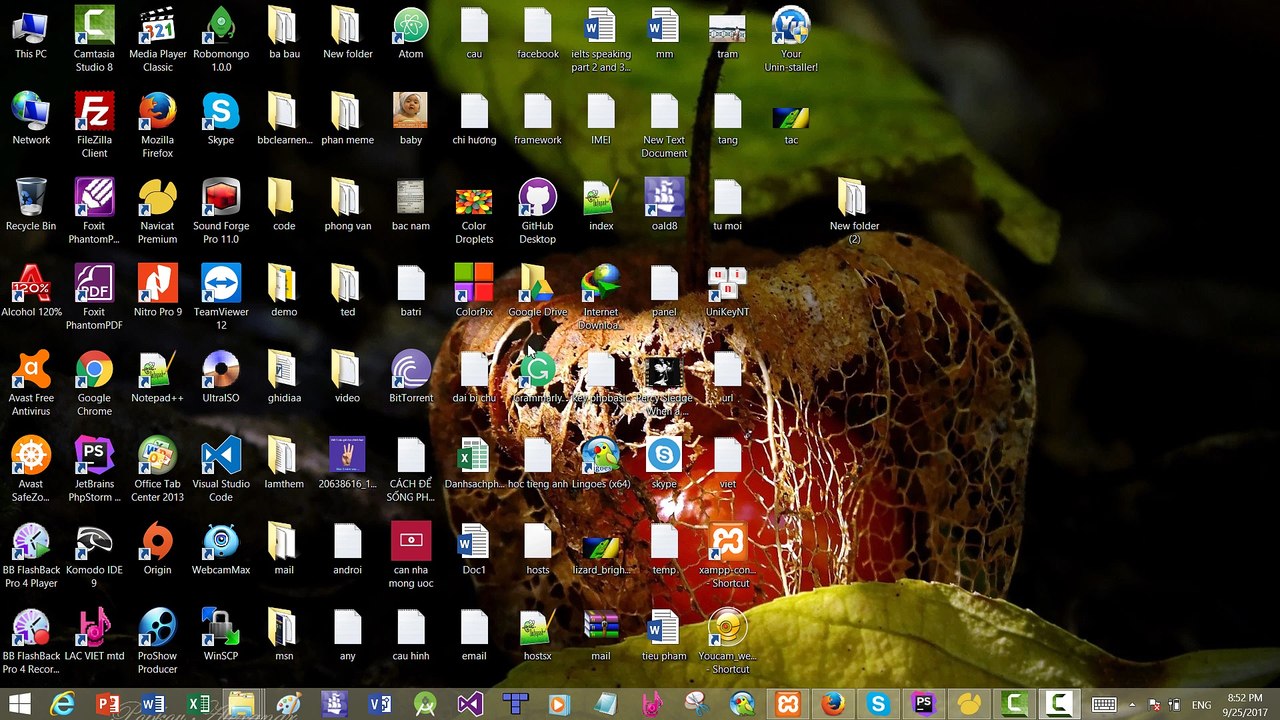Select the ba bau folder
Screen dimensions: 1280x720
pos(284,33)
